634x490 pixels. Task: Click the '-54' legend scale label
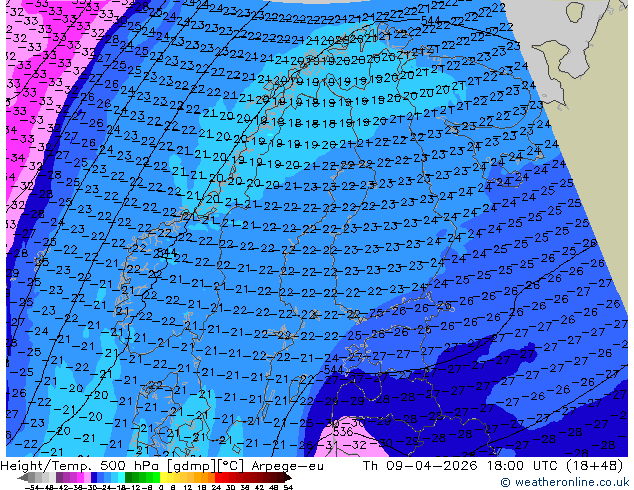pyautogui.click(x=32, y=487)
